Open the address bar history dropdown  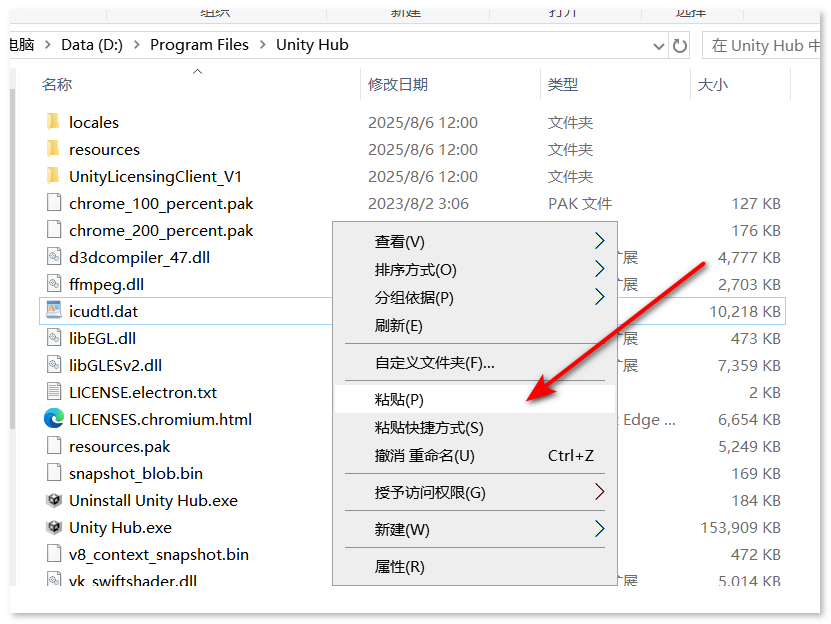[x=658, y=46]
